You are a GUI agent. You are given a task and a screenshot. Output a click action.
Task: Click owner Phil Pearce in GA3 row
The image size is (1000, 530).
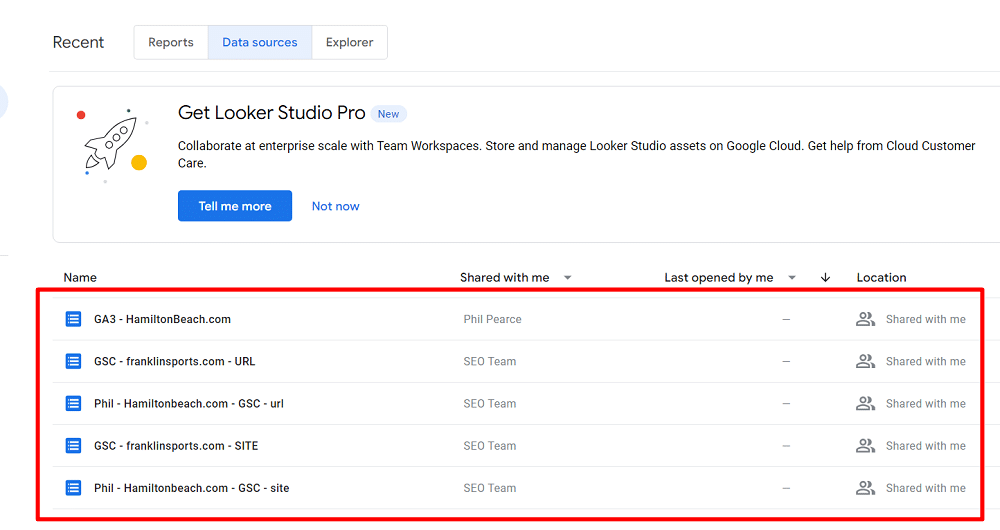(492, 319)
